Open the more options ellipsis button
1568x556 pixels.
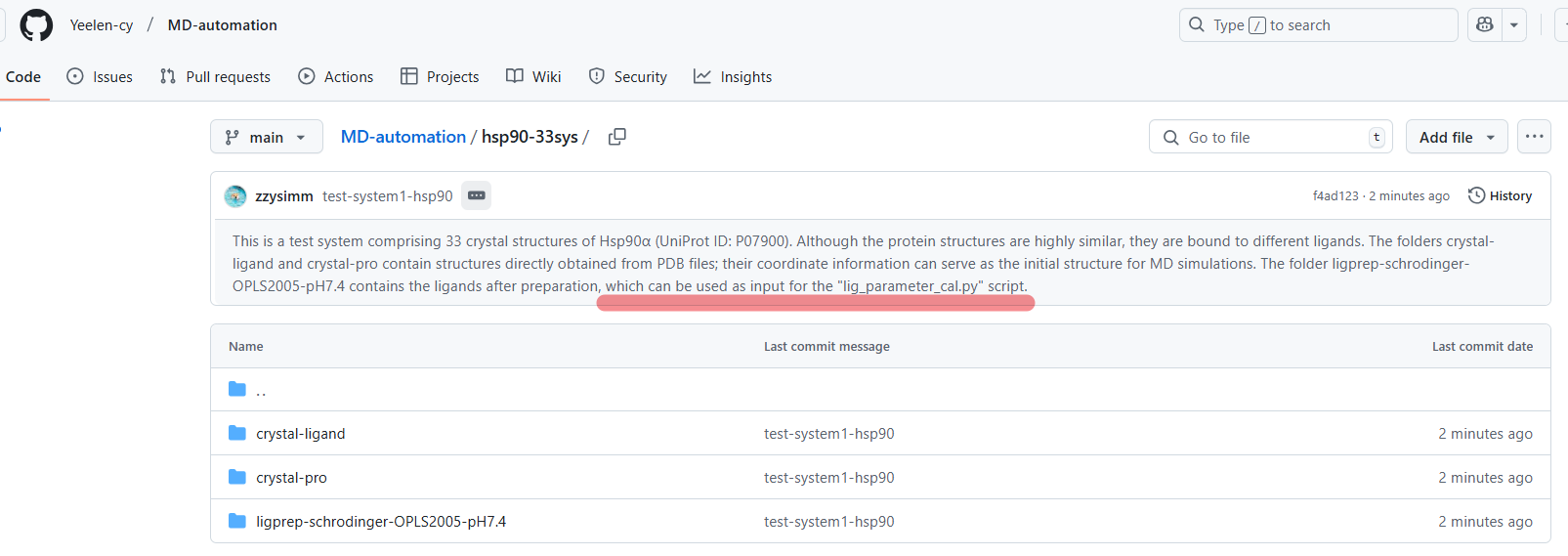coord(1534,137)
